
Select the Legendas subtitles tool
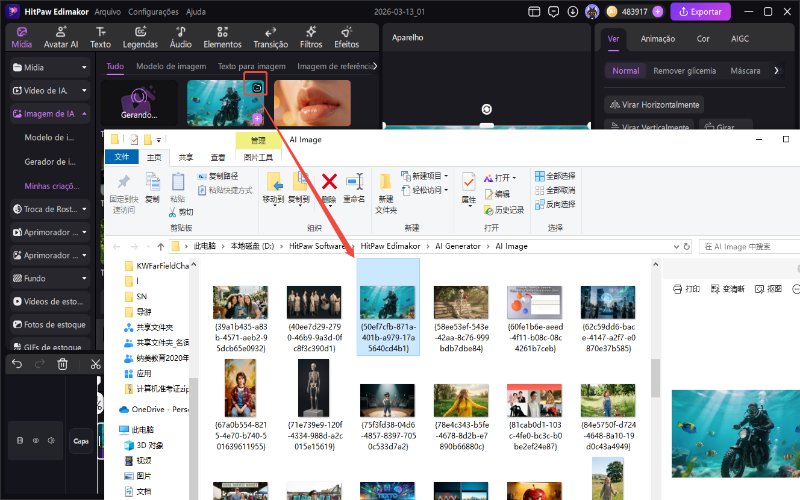(140, 38)
